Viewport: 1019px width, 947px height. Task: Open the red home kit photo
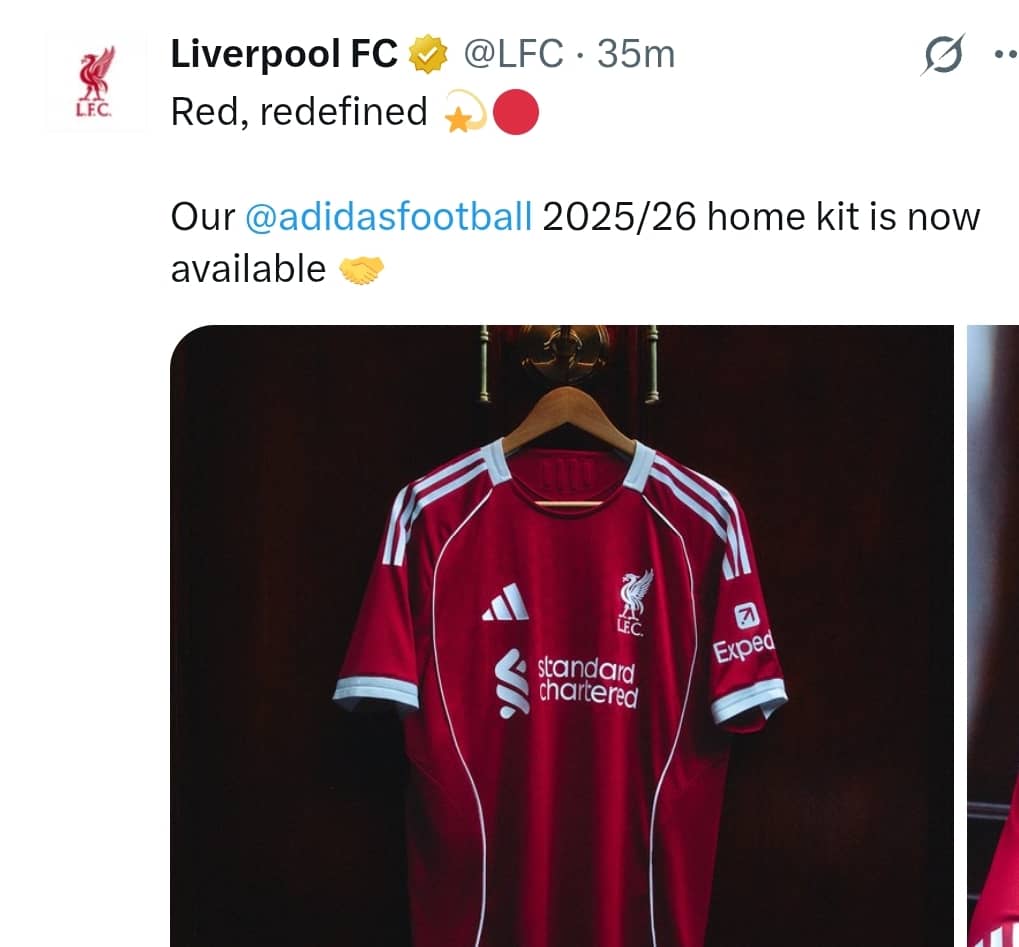click(561, 636)
